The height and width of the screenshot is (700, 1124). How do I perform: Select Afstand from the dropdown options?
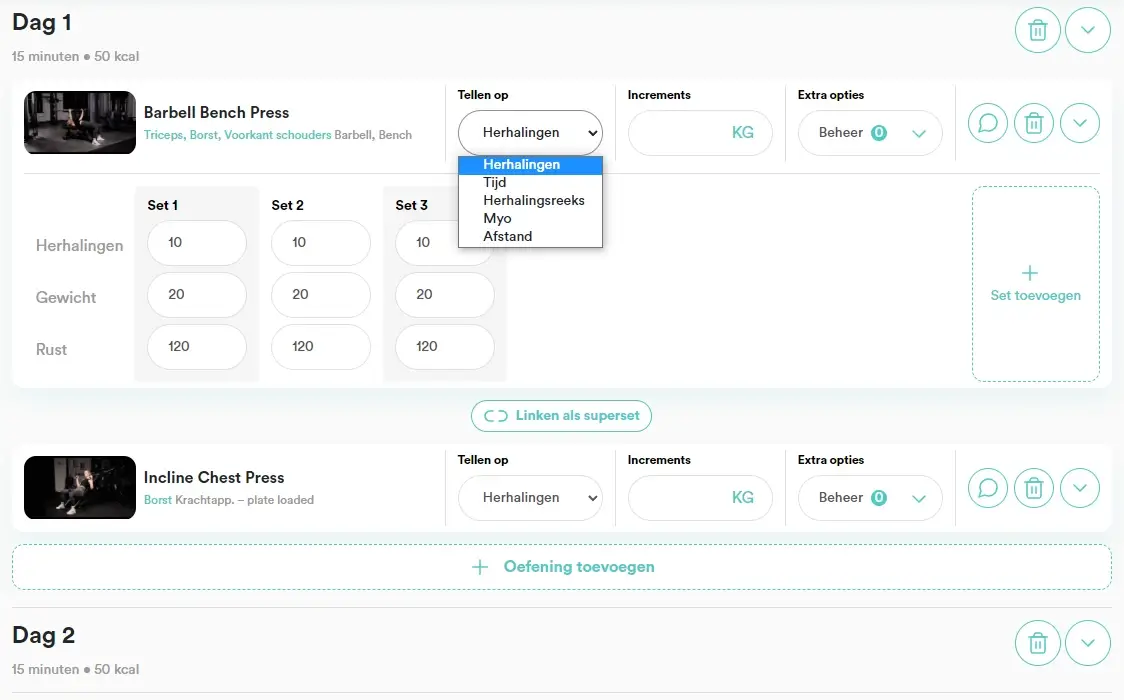(507, 237)
